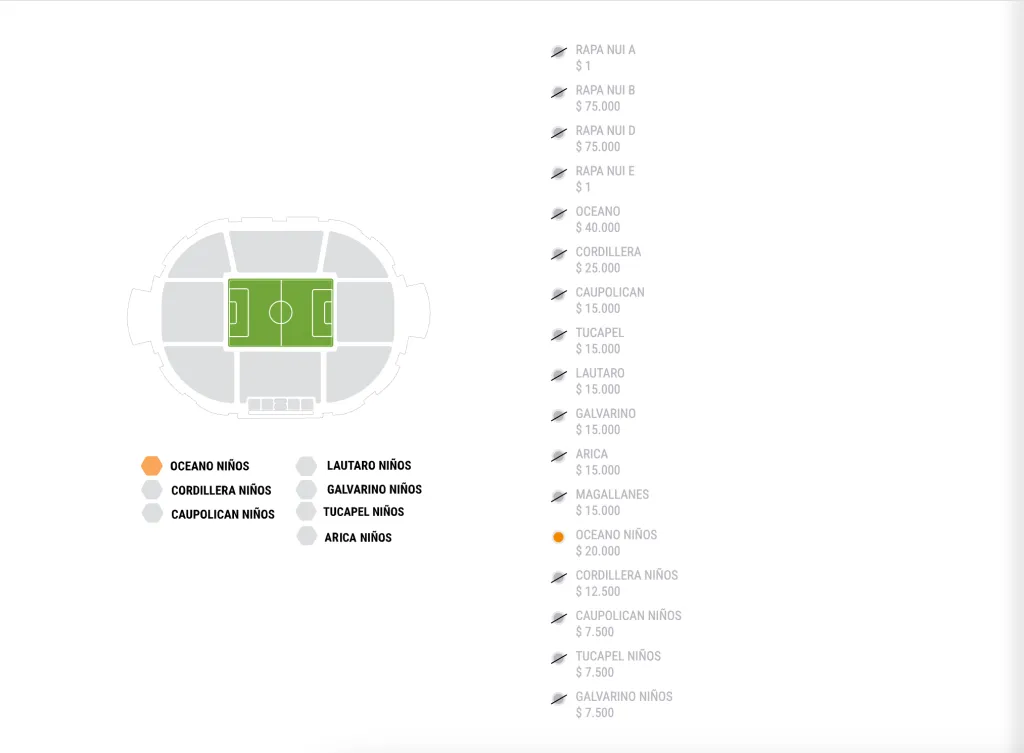
Task: Click the sold-out icon for GALVARINO NIÑOS
Action: pos(558,697)
